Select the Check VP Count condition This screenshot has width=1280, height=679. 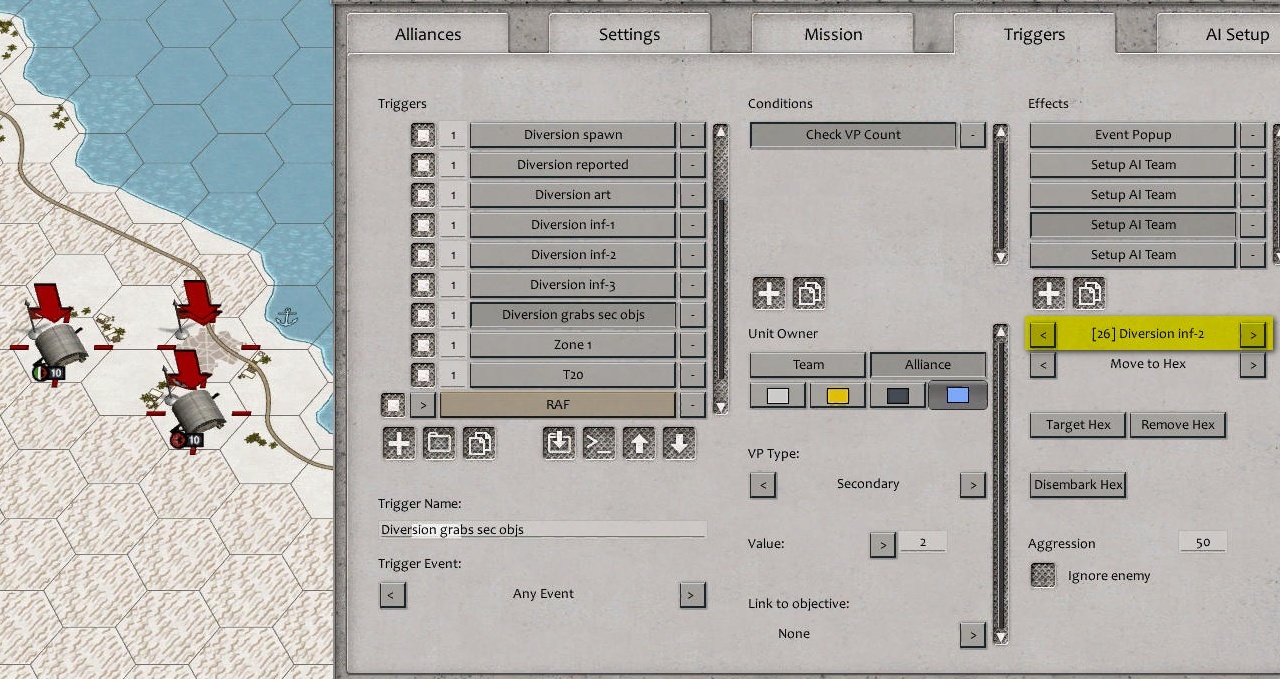pos(853,135)
